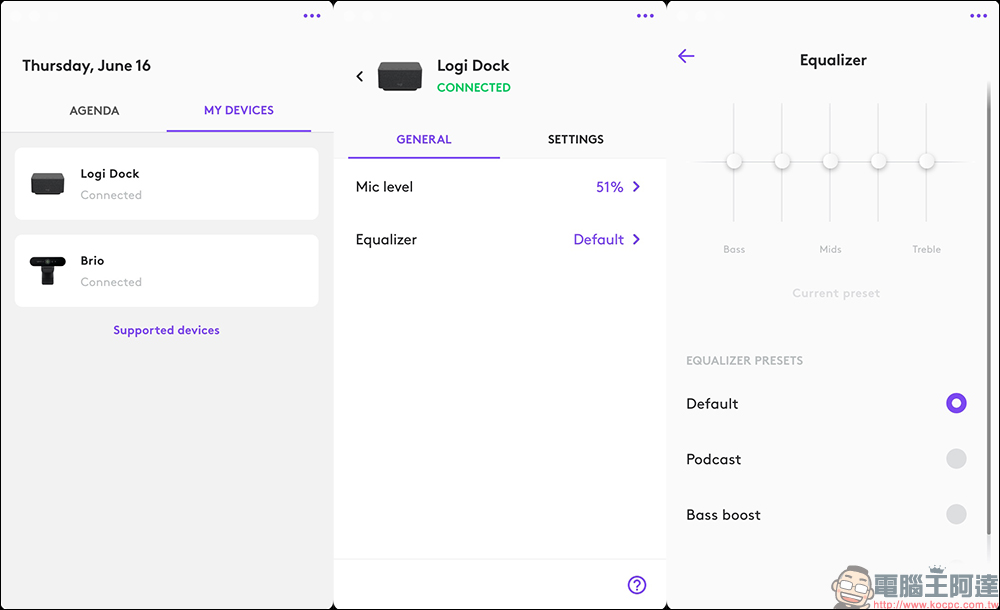Viewport: 1000px width, 610px height.
Task: Open the three-dot menu above Logi Dock header
Action: pyautogui.click(x=645, y=16)
